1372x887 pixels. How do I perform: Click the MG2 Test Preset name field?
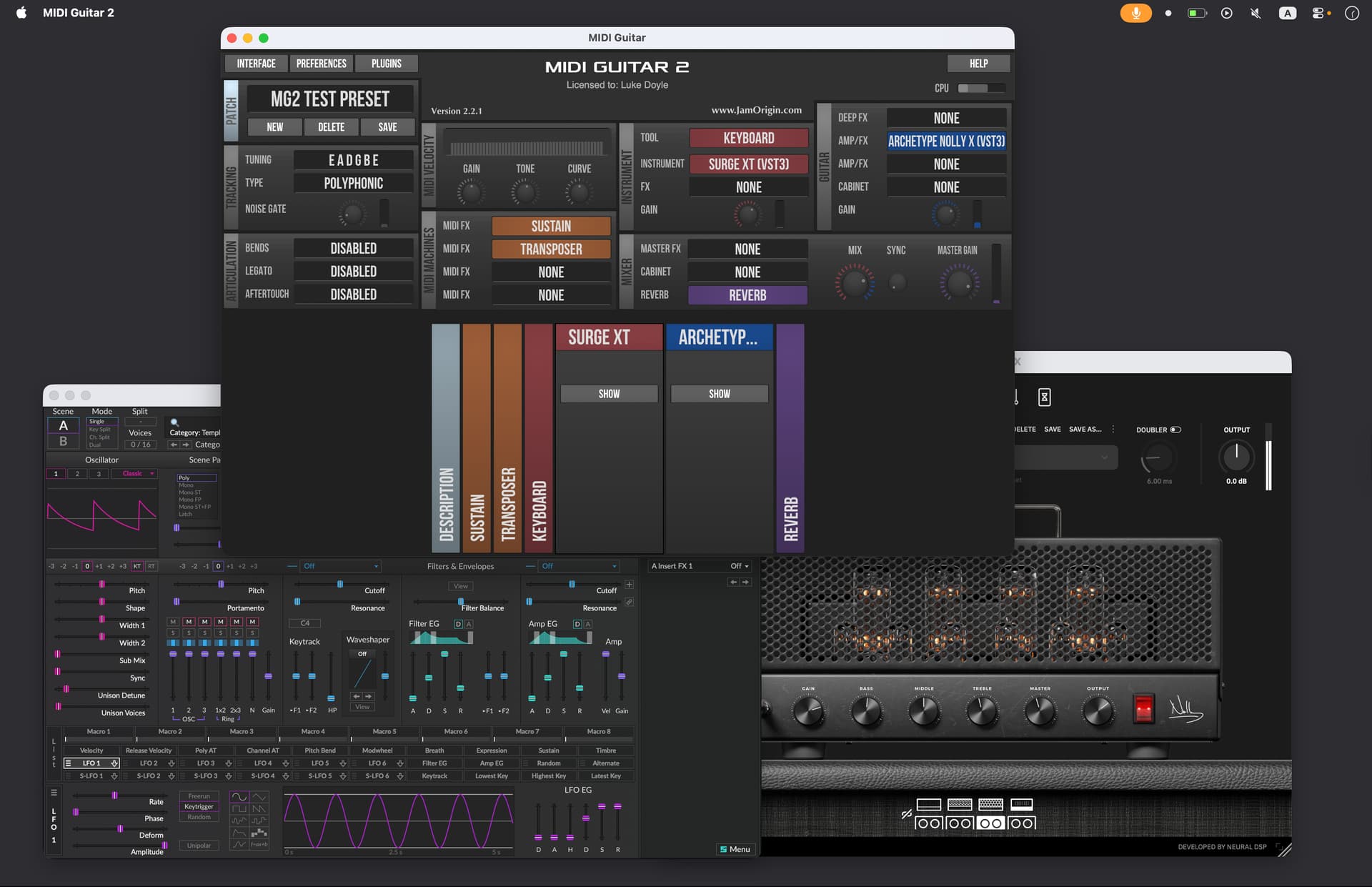(x=329, y=99)
